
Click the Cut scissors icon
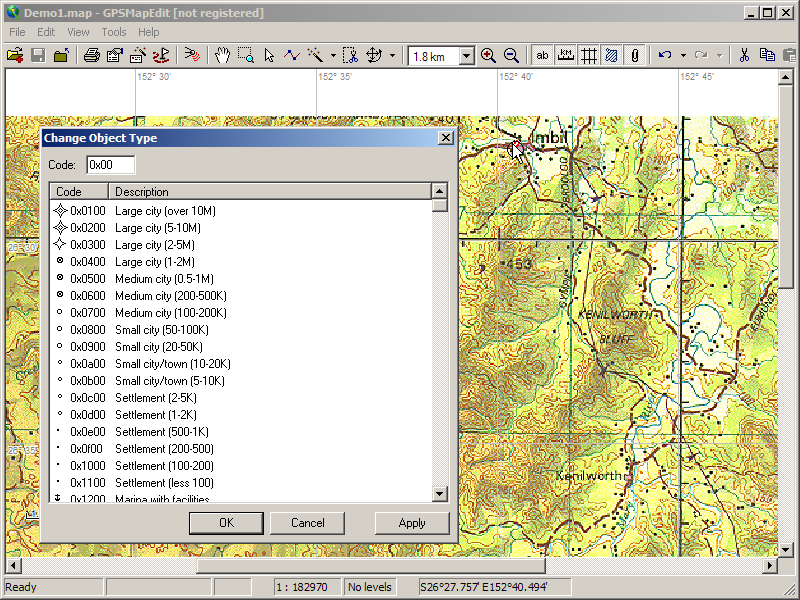(x=744, y=56)
